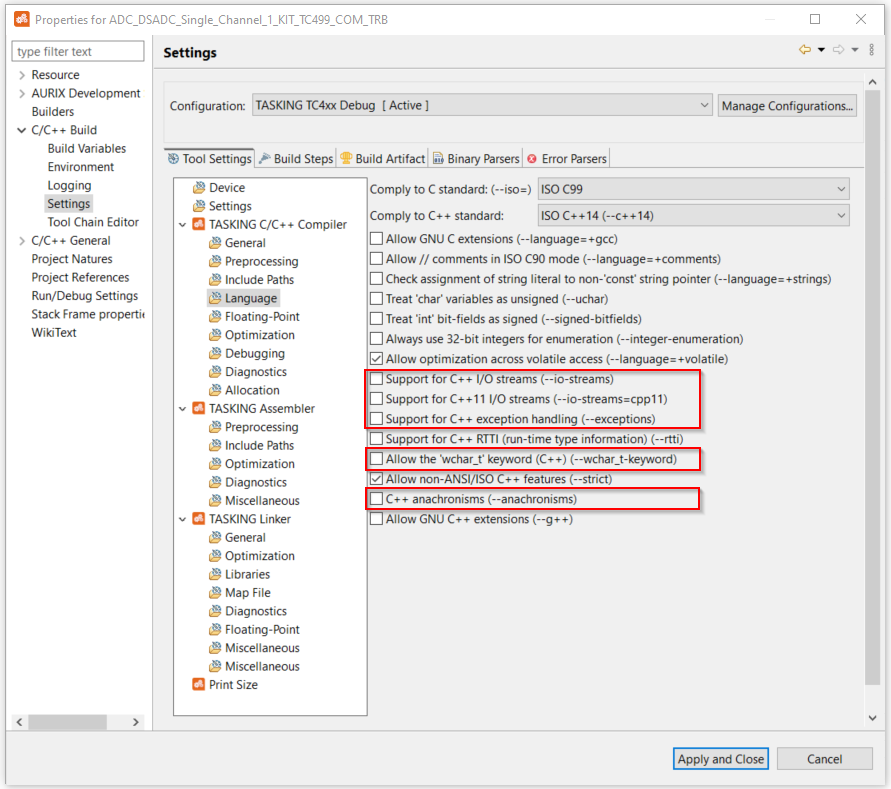Open the three-dot view menu icon
The width and height of the screenshot is (891, 789).
pyautogui.click(x=872, y=50)
